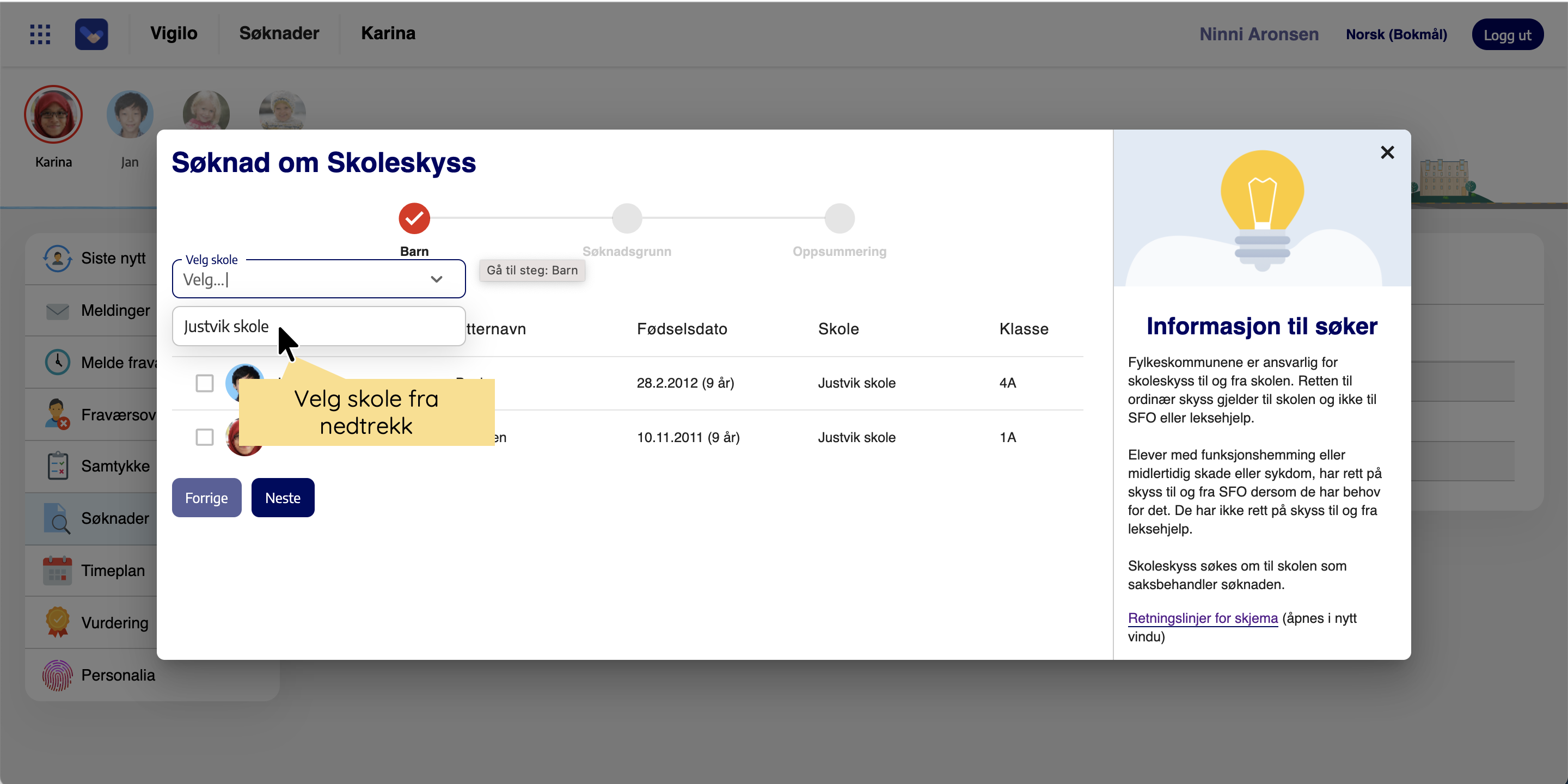
Task: Open Norsk (Bokmål) language selector
Action: pyautogui.click(x=1396, y=34)
